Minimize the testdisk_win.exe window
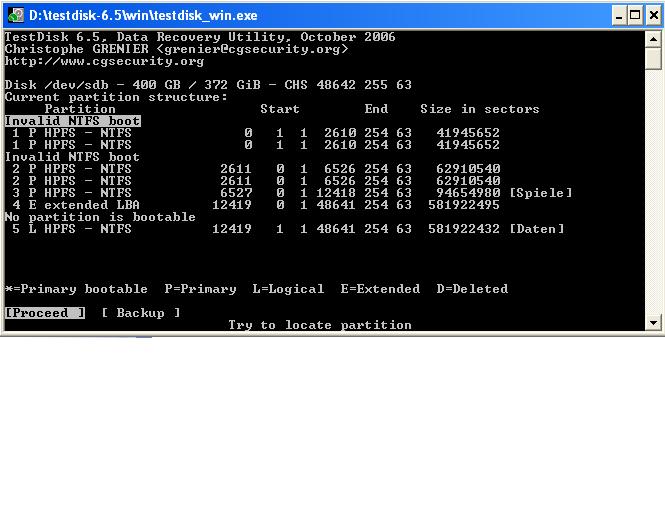The height and width of the screenshot is (512, 665). pos(619,16)
